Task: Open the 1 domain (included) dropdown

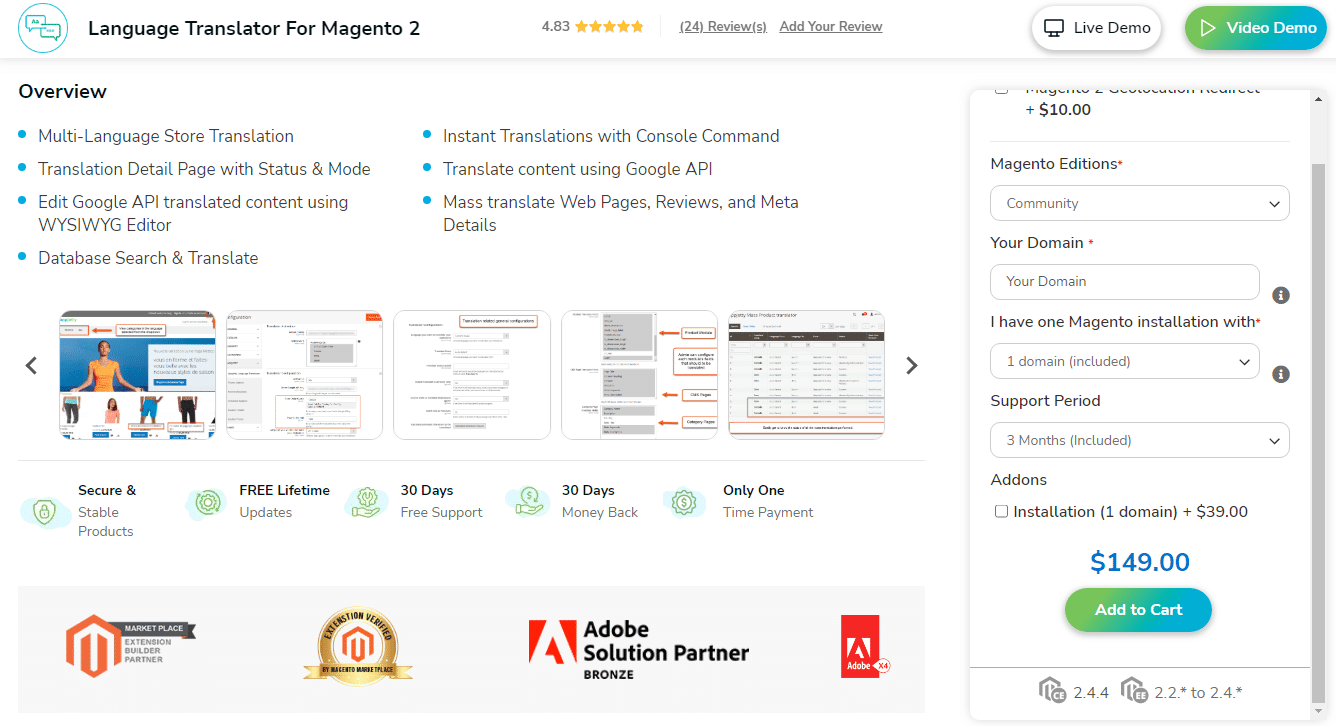Action: (1125, 361)
